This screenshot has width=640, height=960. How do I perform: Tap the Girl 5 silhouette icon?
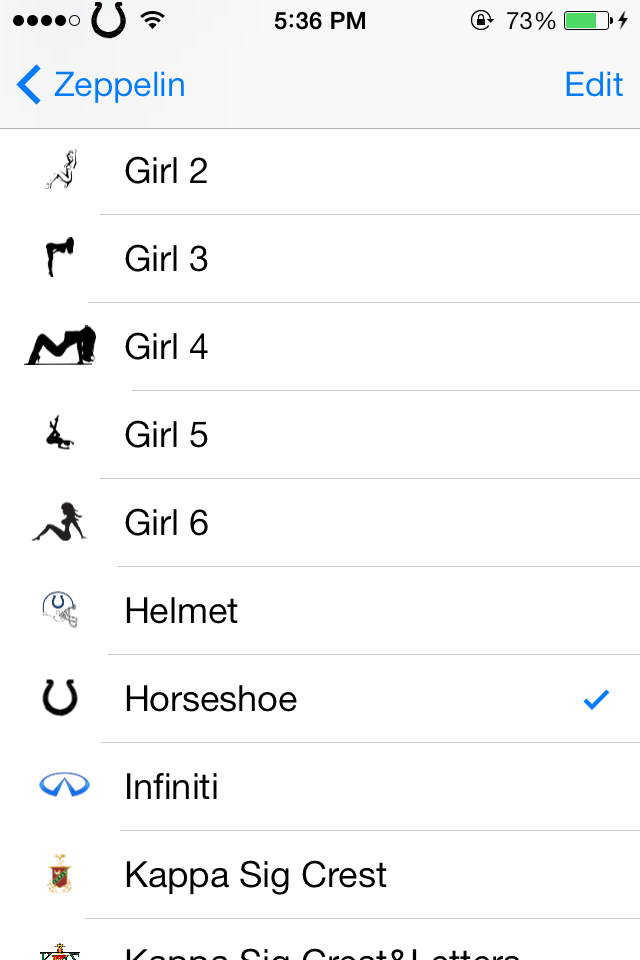(60, 434)
